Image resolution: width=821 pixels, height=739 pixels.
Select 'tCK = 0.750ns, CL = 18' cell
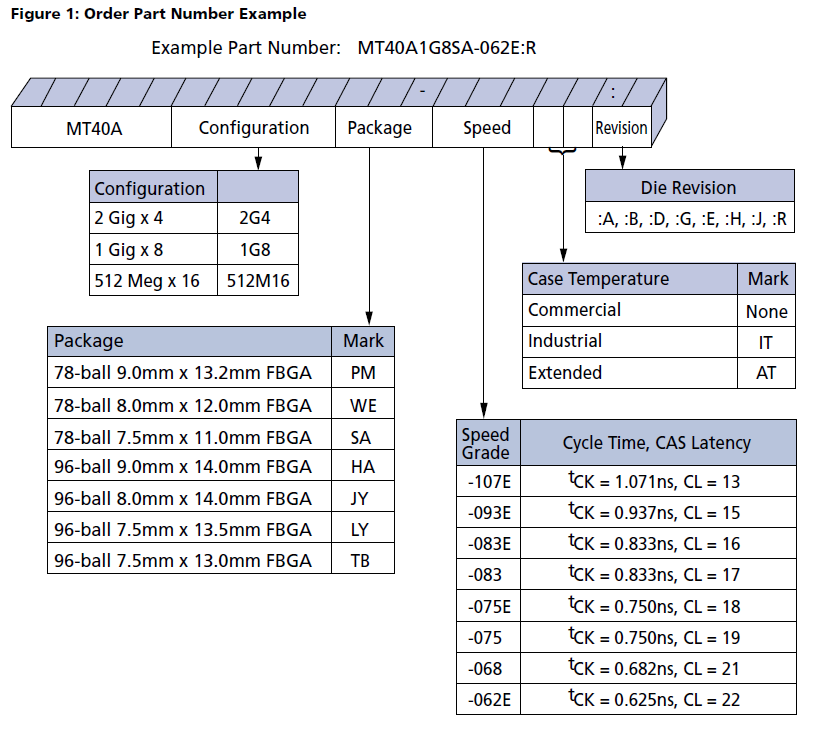pyautogui.click(x=658, y=606)
